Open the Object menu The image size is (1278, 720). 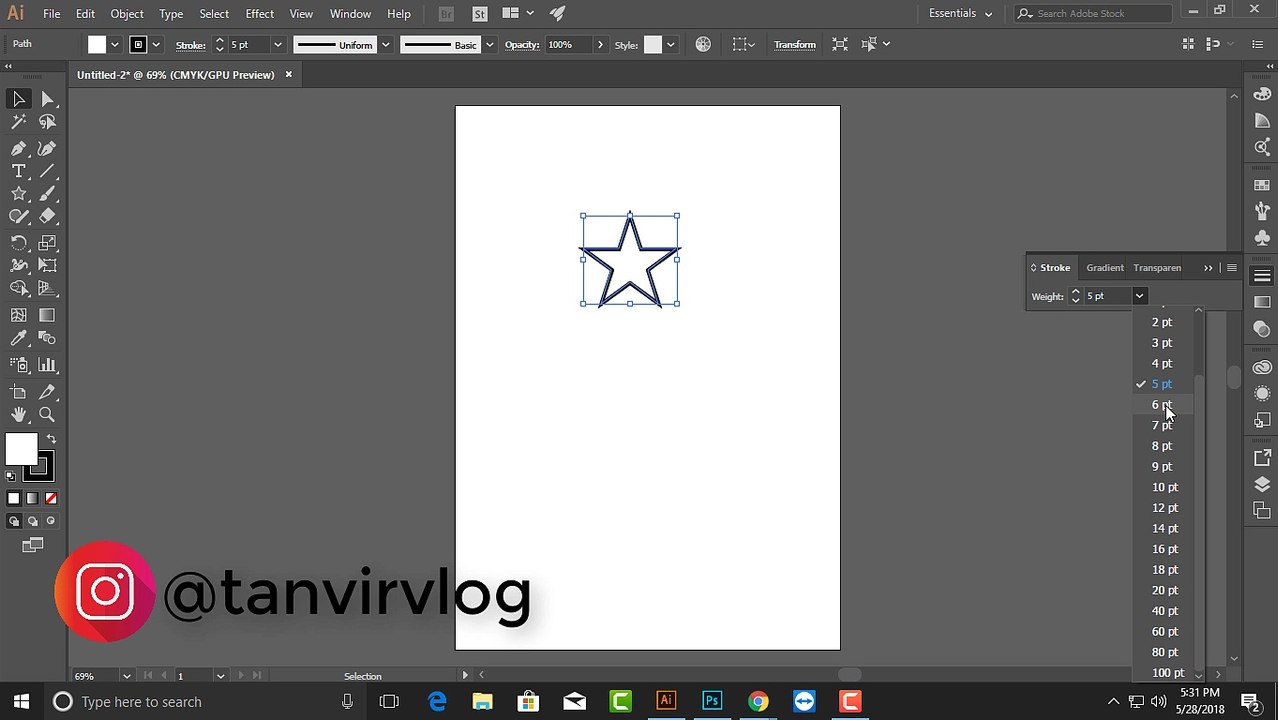pos(127,14)
